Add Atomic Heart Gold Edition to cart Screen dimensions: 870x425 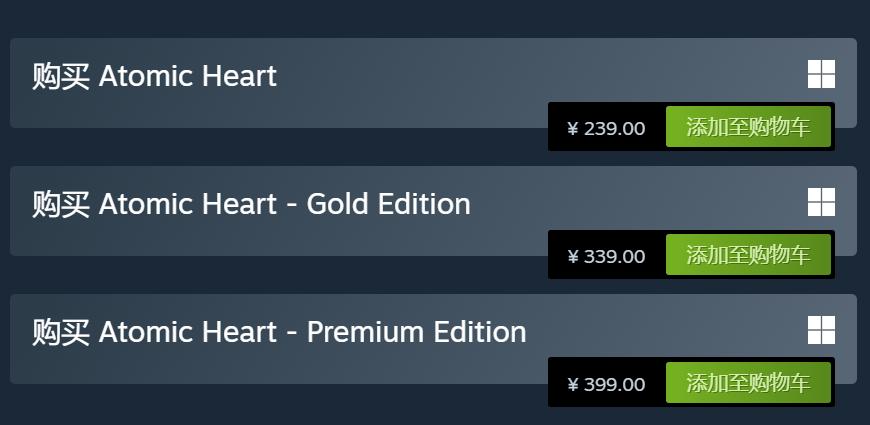pos(748,255)
